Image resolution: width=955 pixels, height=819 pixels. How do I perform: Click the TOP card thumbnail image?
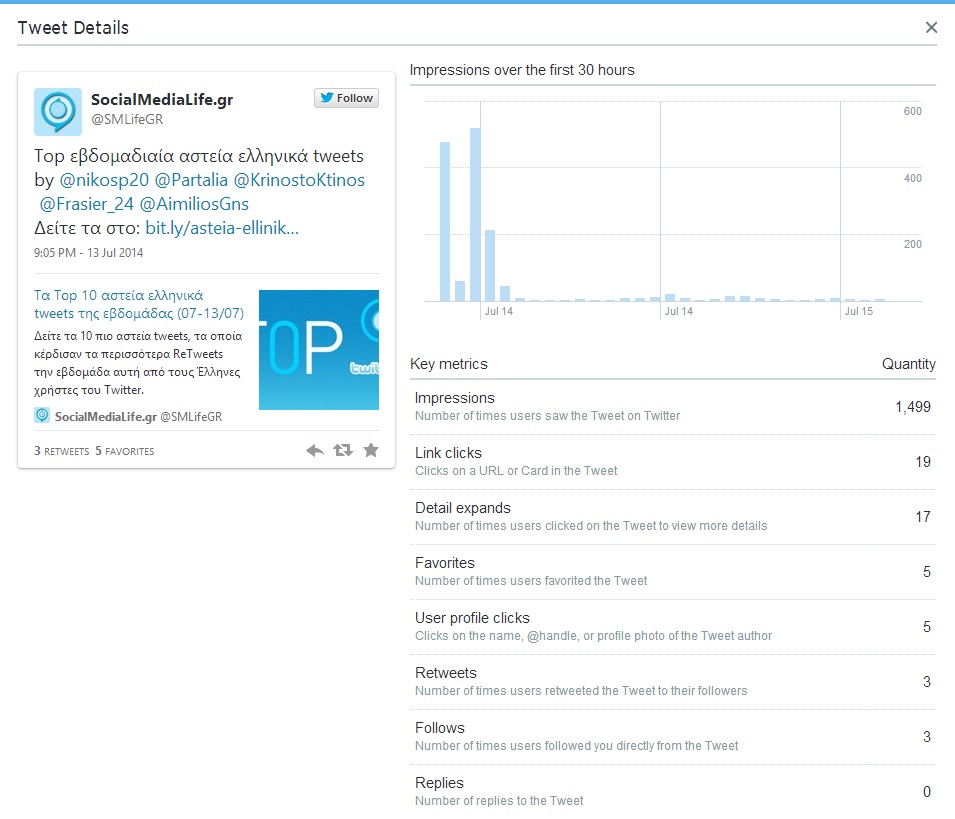coord(319,350)
